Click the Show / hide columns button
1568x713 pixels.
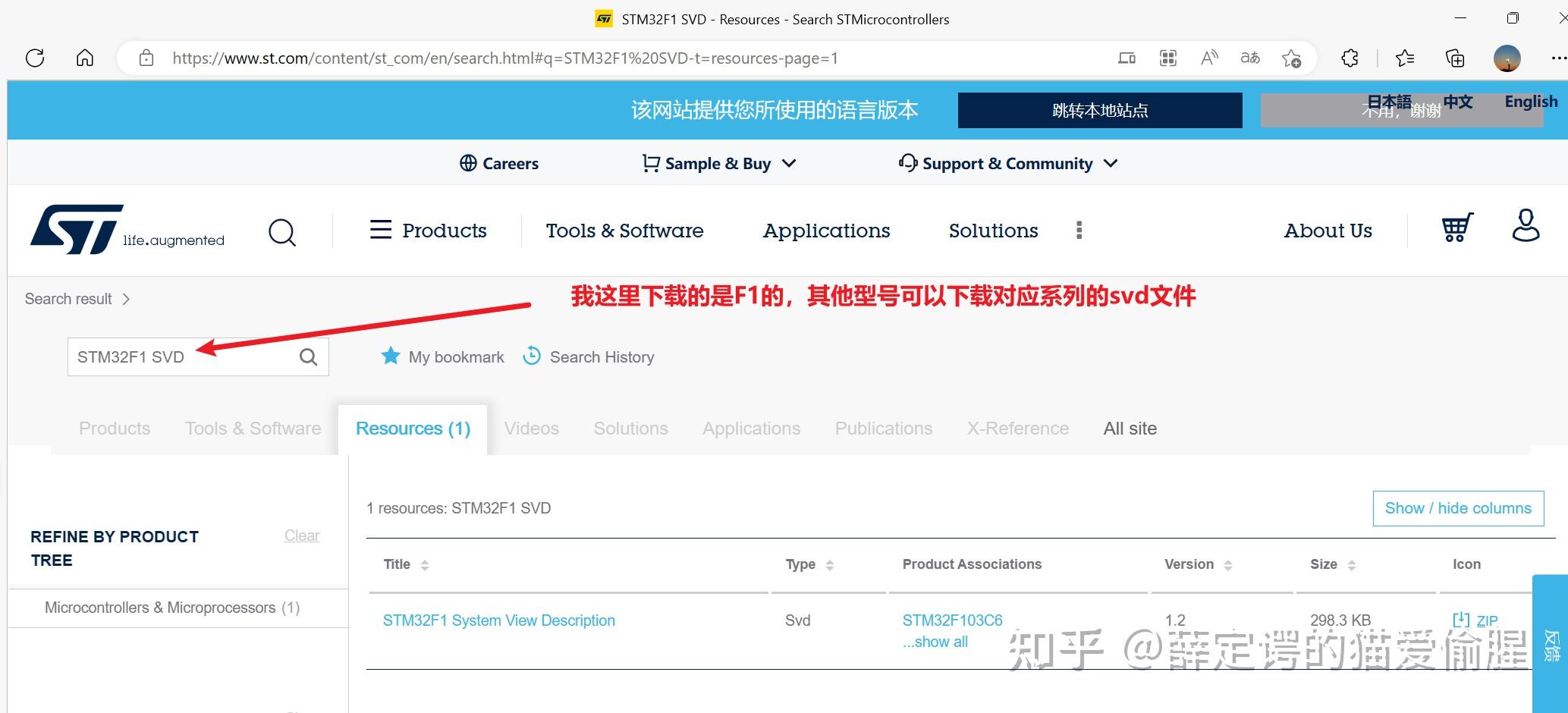[x=1457, y=507]
